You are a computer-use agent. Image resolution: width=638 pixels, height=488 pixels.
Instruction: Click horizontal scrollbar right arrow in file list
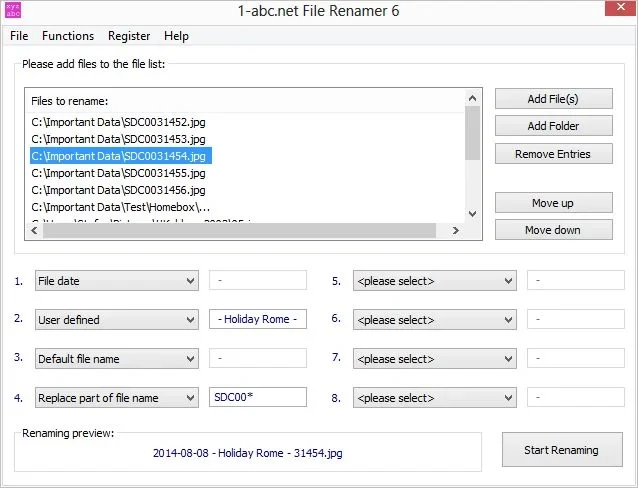click(457, 230)
